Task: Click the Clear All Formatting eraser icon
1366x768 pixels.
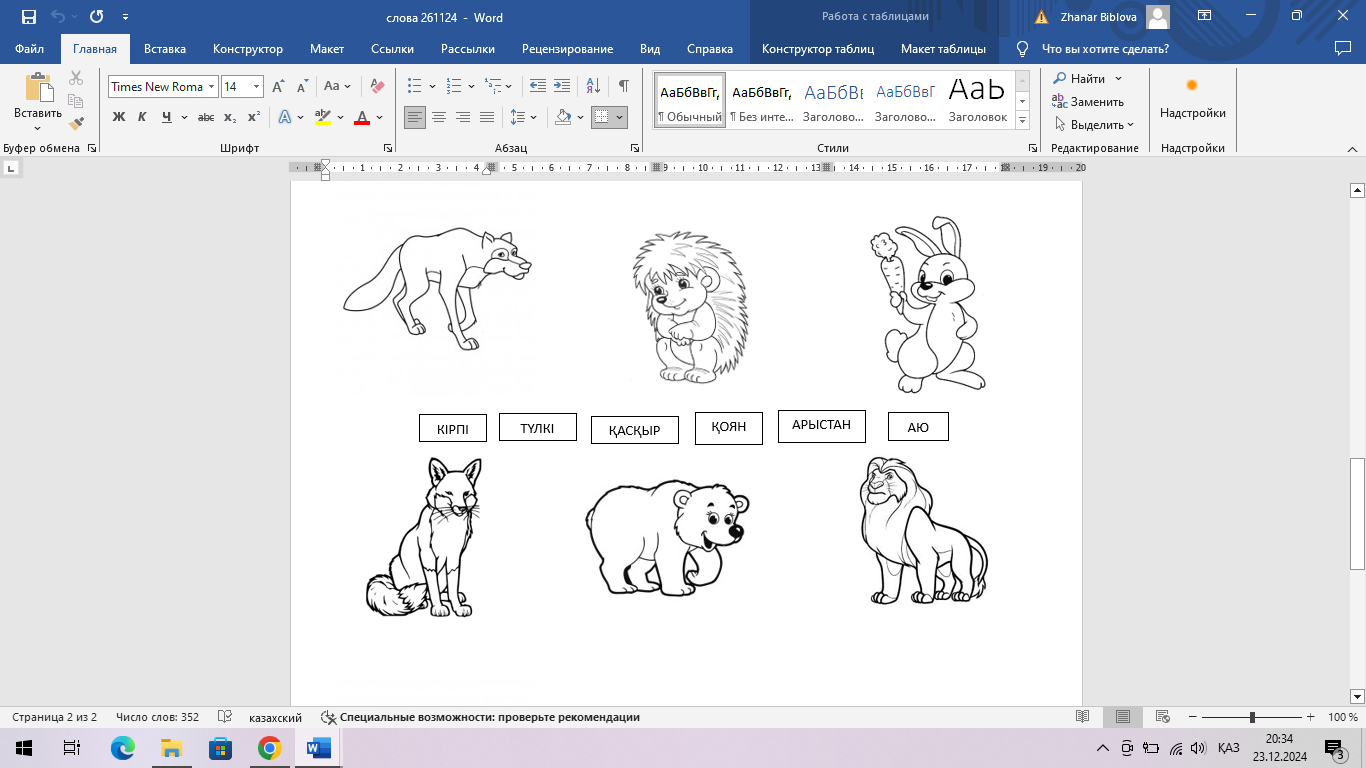Action: [377, 87]
